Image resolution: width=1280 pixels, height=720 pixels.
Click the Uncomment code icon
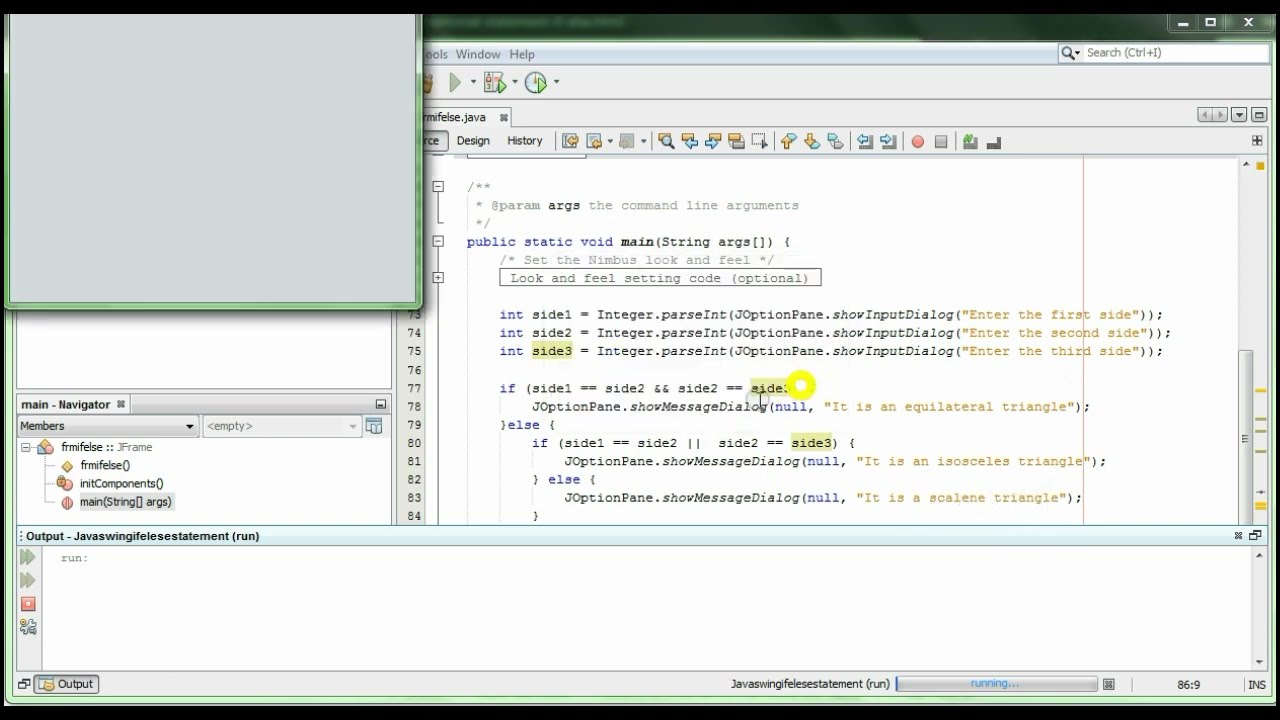click(x=994, y=142)
